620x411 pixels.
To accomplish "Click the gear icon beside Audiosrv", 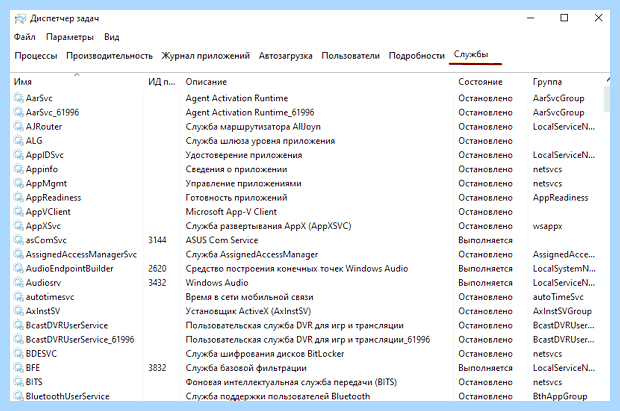I will 18,282.
